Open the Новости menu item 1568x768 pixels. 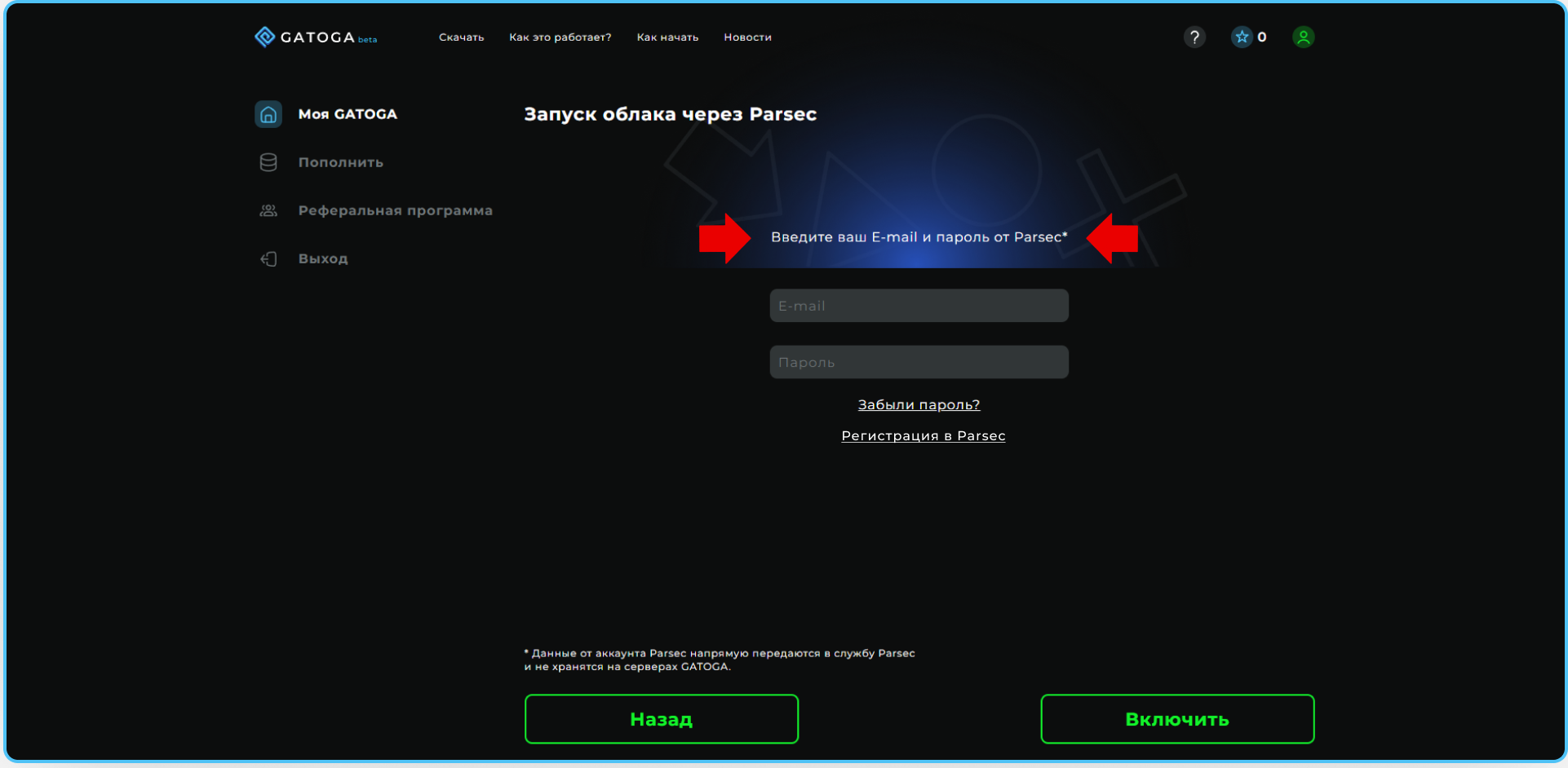[x=747, y=38]
